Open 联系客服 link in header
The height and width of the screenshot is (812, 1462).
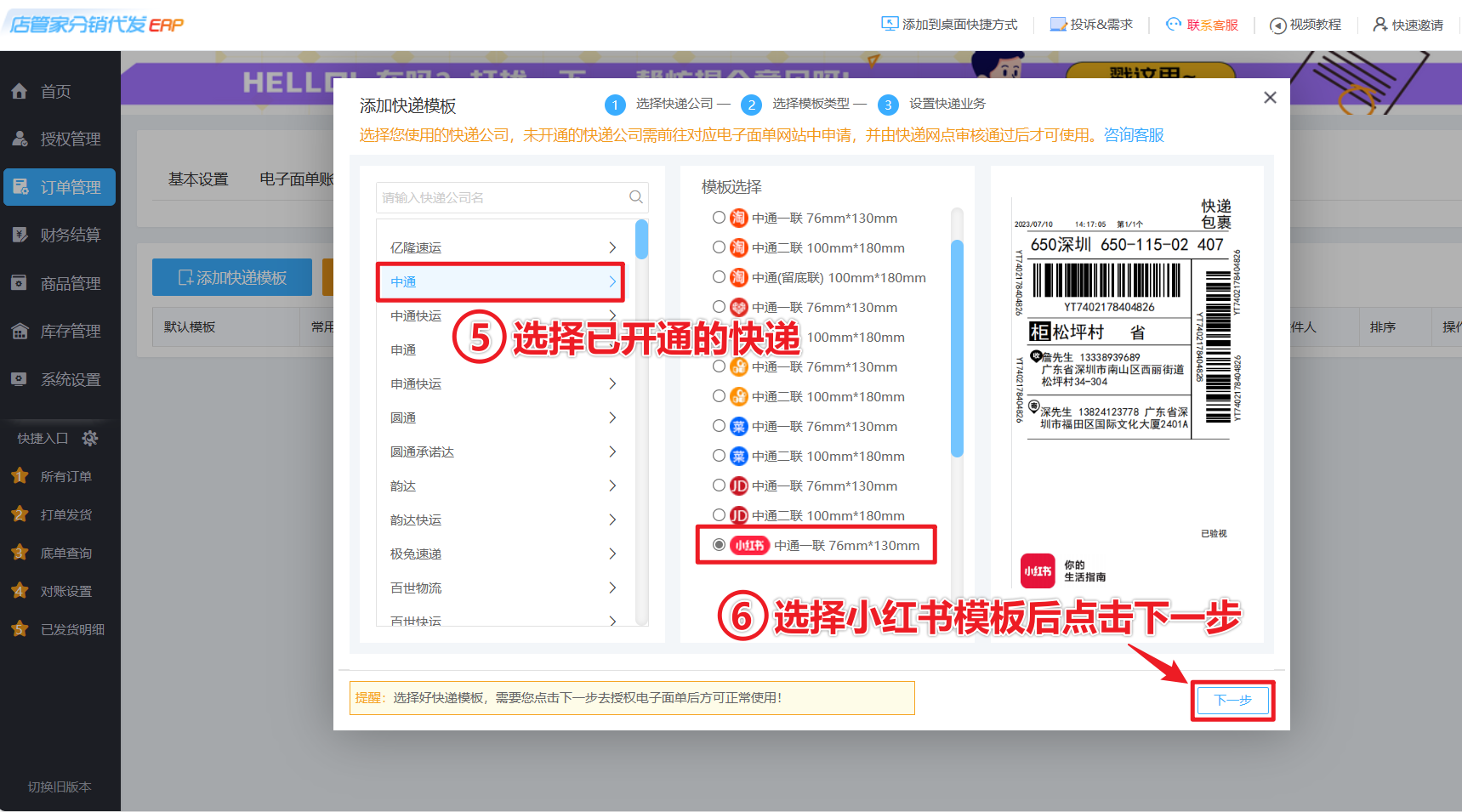pos(1213,25)
